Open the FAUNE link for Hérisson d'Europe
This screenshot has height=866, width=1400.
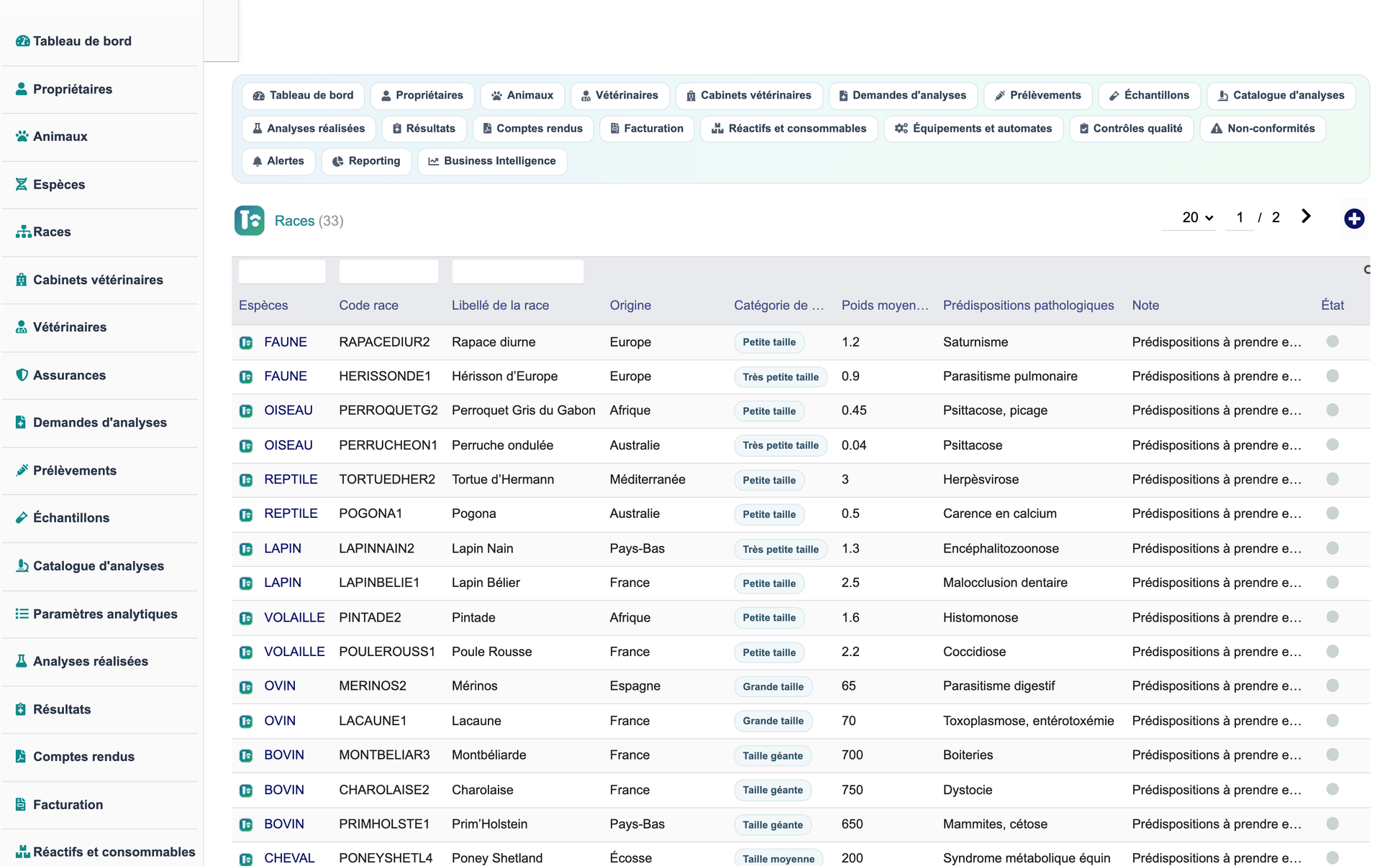[x=285, y=376]
